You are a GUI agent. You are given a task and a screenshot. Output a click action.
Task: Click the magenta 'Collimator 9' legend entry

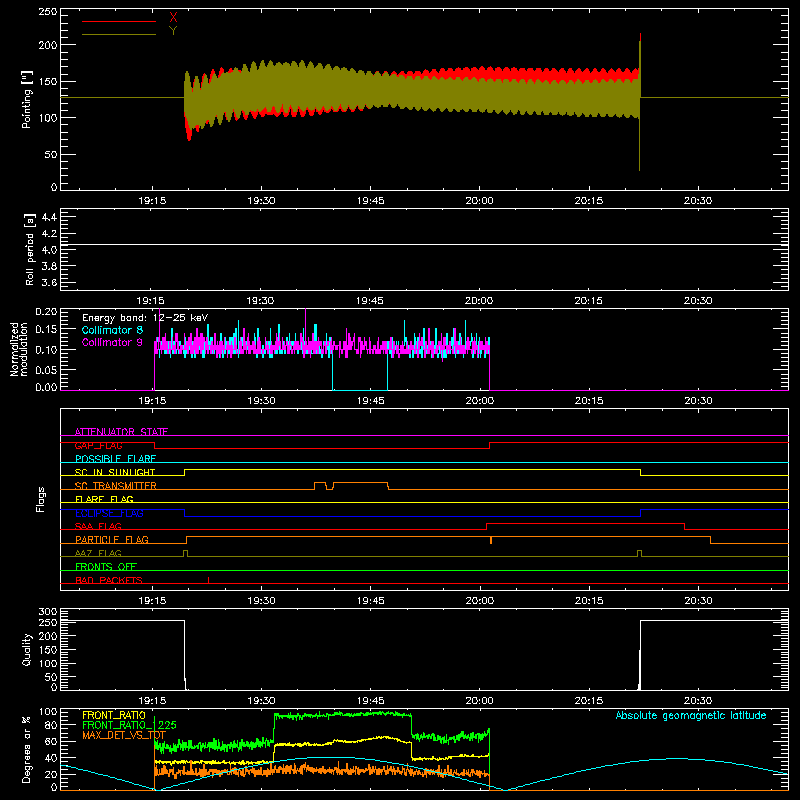tap(112, 342)
